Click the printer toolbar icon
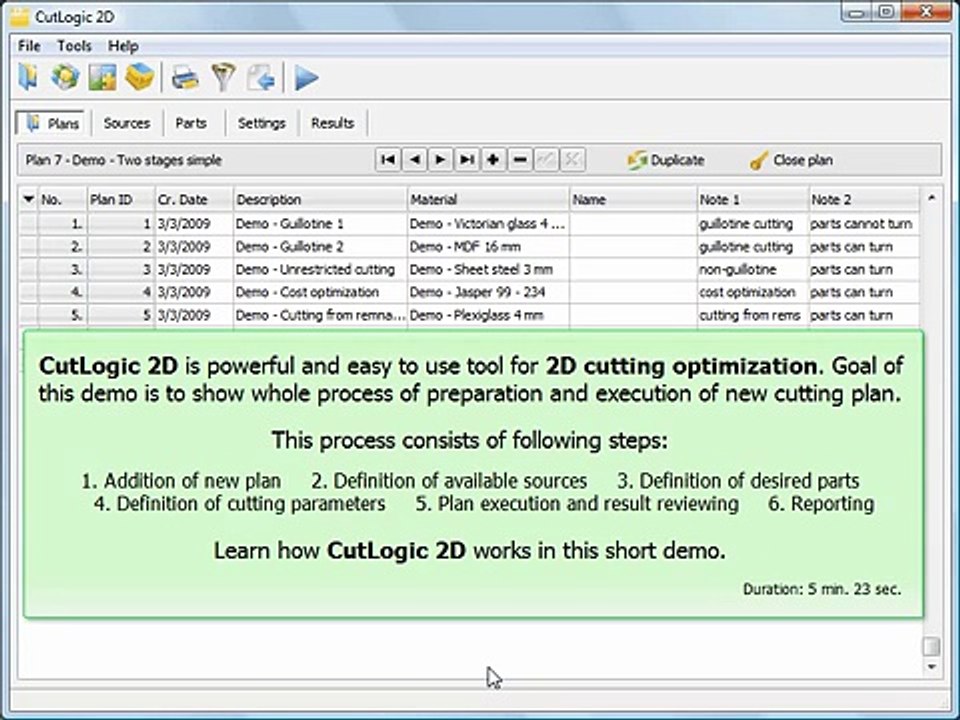960x720 pixels. pos(185,78)
